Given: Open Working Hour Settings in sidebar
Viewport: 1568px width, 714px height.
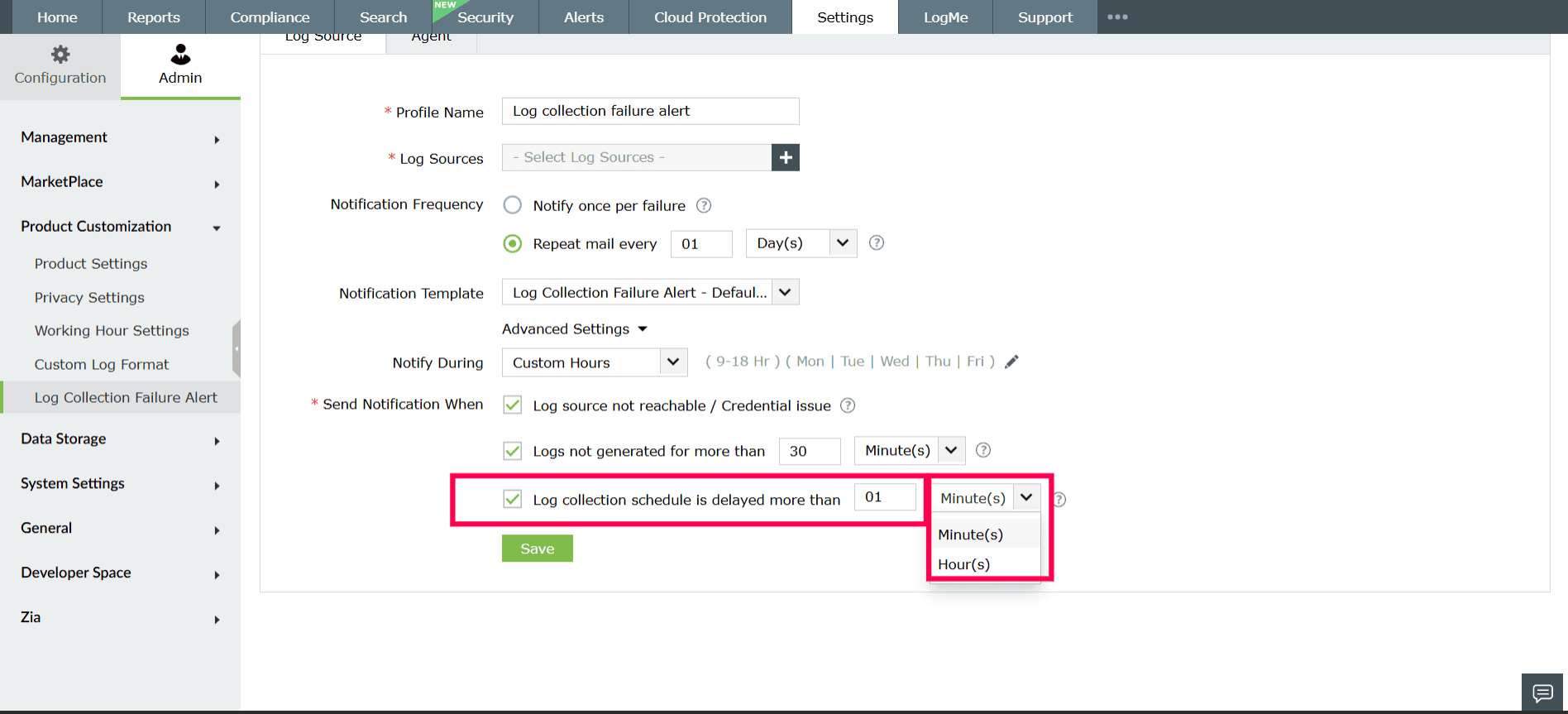Looking at the screenshot, I should (112, 330).
